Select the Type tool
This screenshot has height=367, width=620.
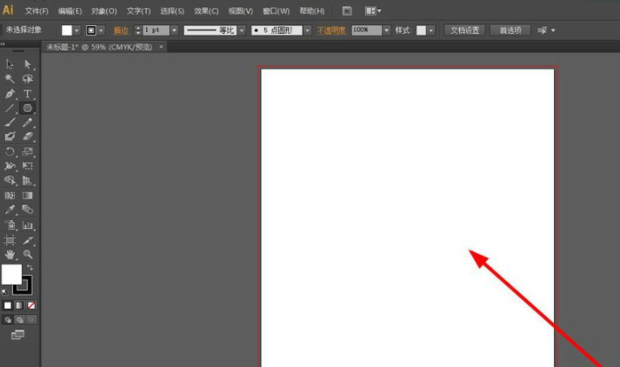(27, 94)
